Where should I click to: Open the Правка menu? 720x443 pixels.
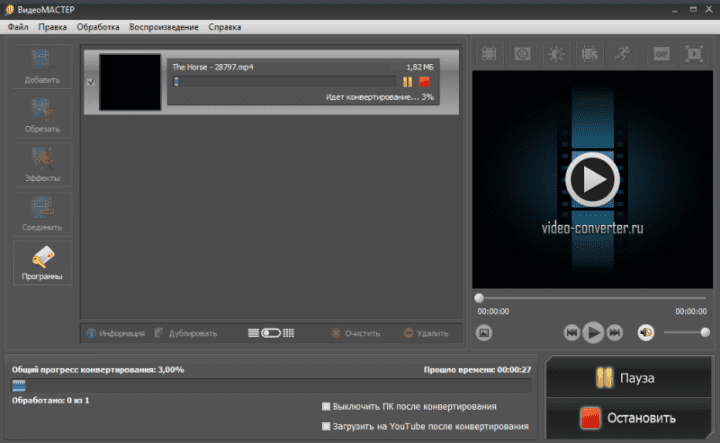pyautogui.click(x=52, y=27)
